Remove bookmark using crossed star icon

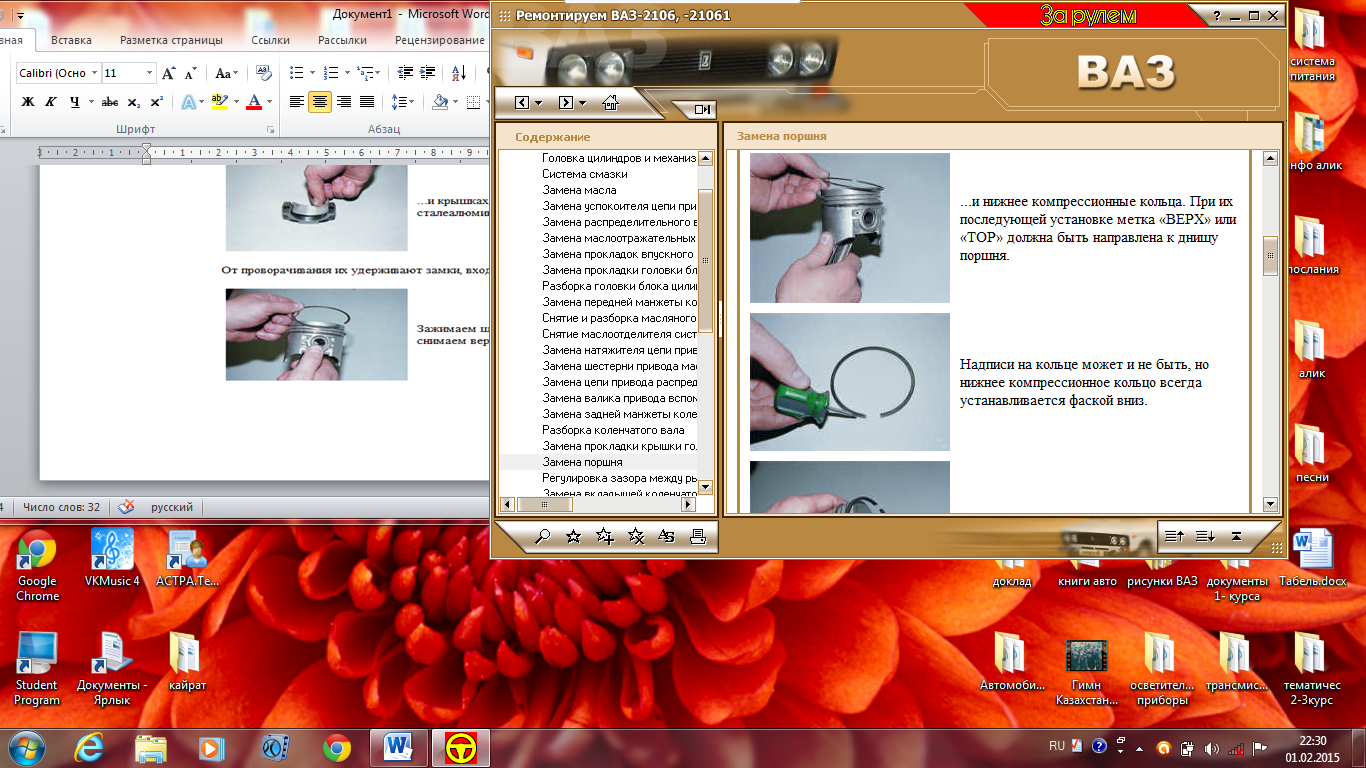[x=635, y=537]
